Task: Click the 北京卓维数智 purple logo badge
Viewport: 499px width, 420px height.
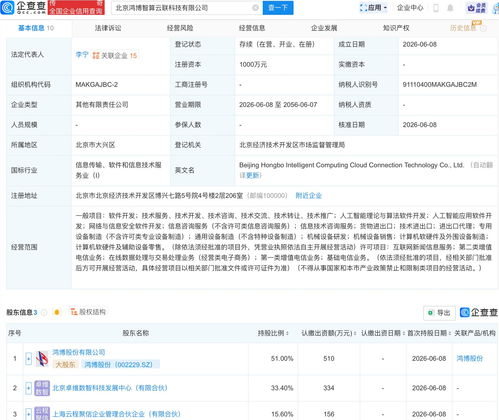Action: (x=42, y=388)
